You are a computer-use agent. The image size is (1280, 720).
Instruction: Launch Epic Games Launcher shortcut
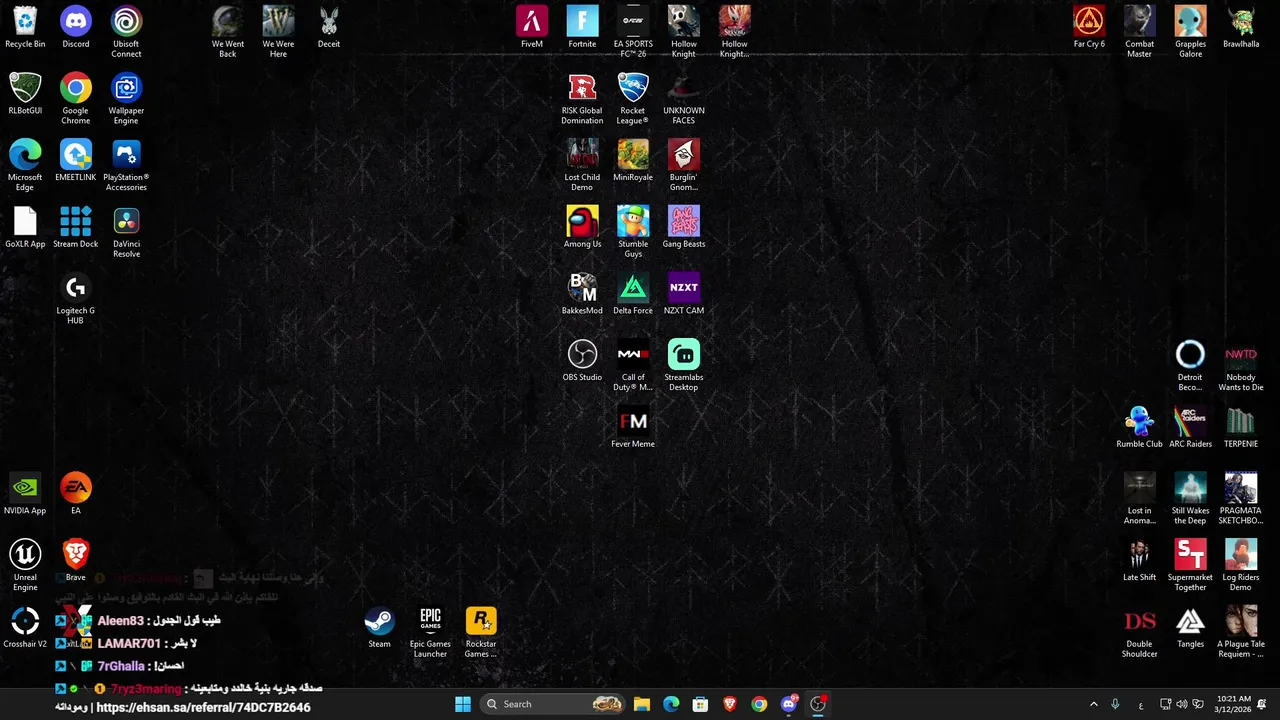pos(430,633)
